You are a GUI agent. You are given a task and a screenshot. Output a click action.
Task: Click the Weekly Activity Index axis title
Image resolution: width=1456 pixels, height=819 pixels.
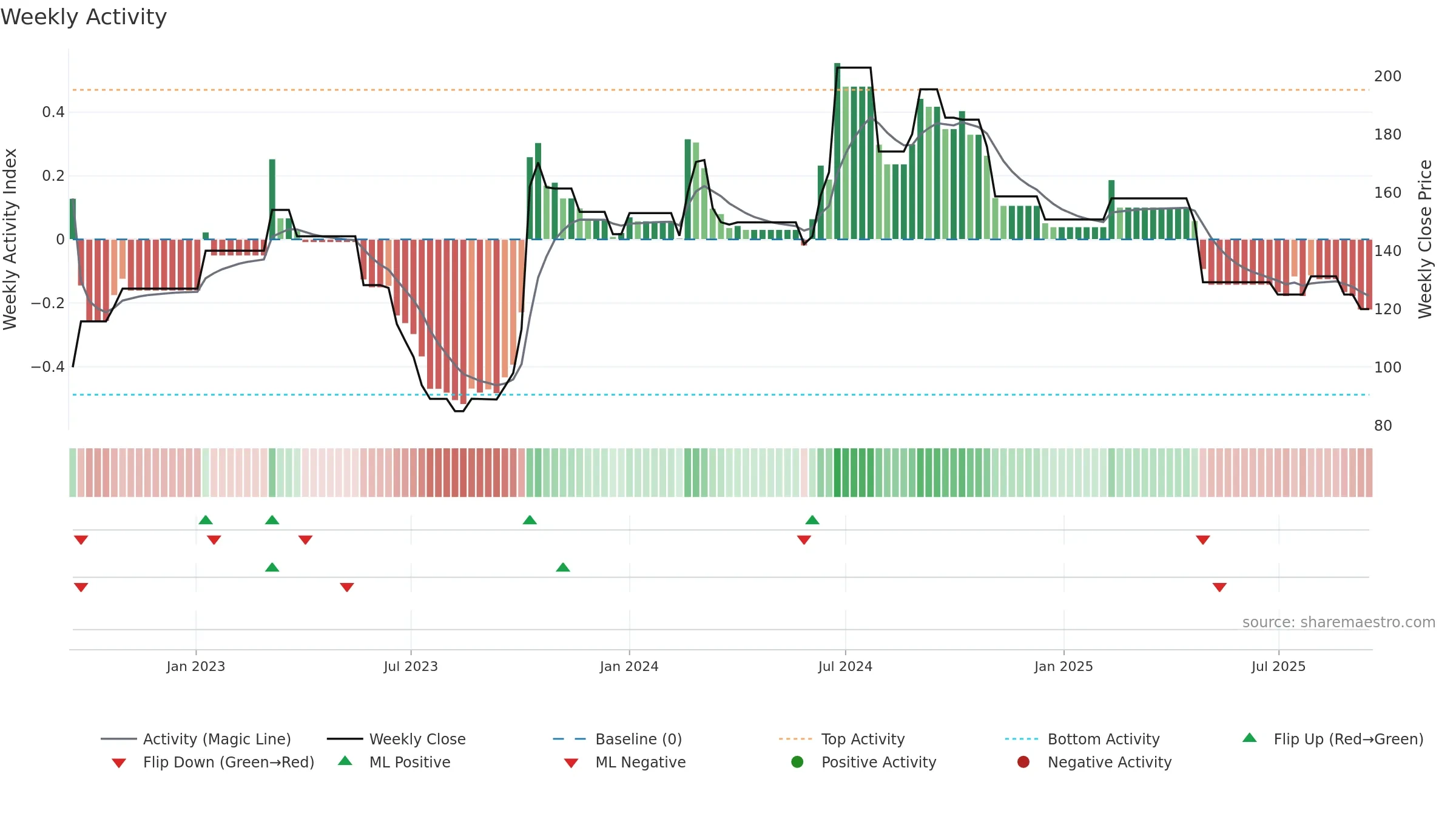[10, 239]
